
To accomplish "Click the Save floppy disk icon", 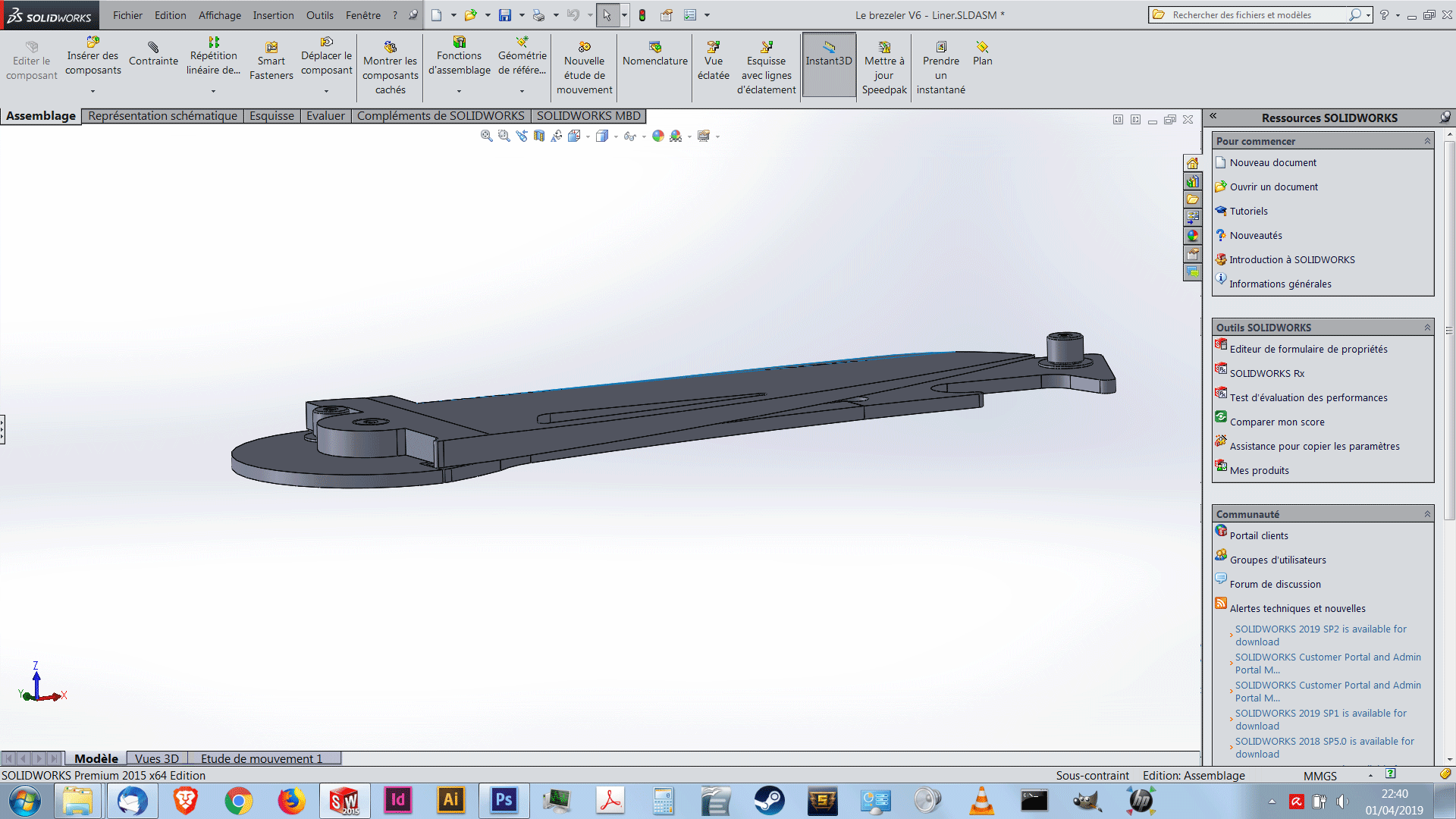I will point(505,15).
